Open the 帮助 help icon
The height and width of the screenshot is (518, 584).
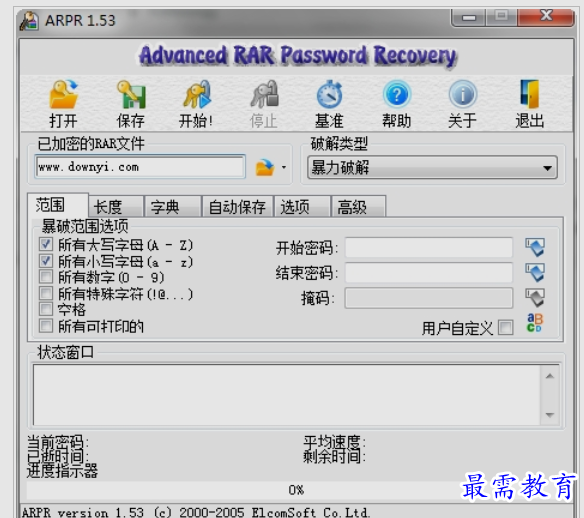point(397,95)
